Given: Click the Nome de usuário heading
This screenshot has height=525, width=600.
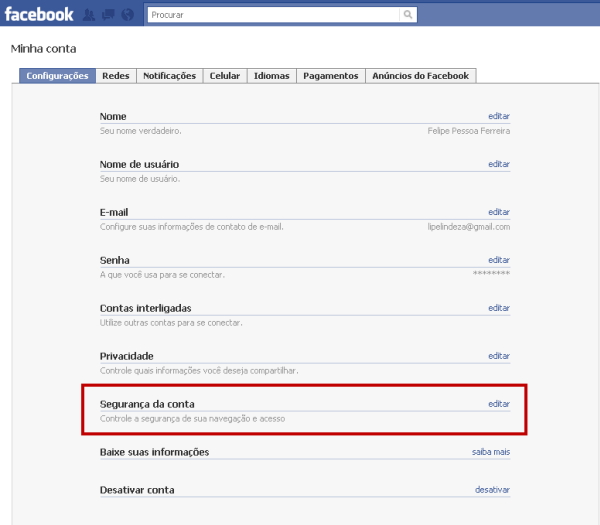Looking at the screenshot, I should [x=139, y=164].
